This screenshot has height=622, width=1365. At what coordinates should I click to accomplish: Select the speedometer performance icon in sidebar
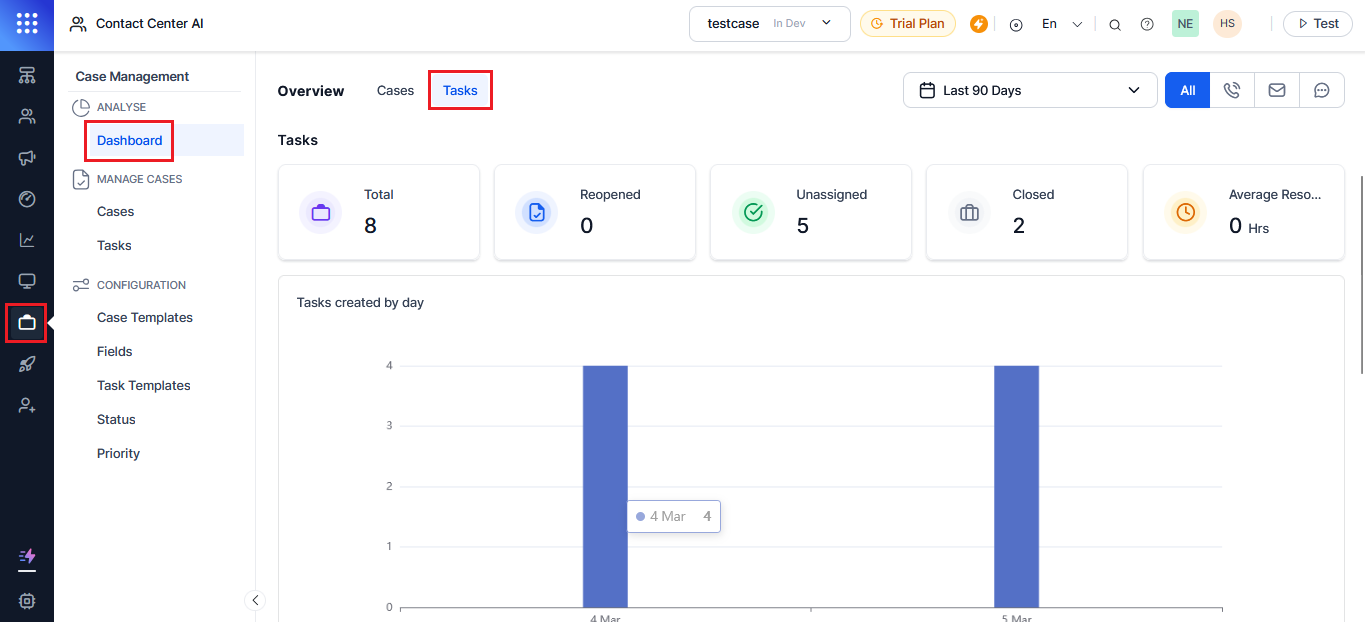click(x=26, y=199)
